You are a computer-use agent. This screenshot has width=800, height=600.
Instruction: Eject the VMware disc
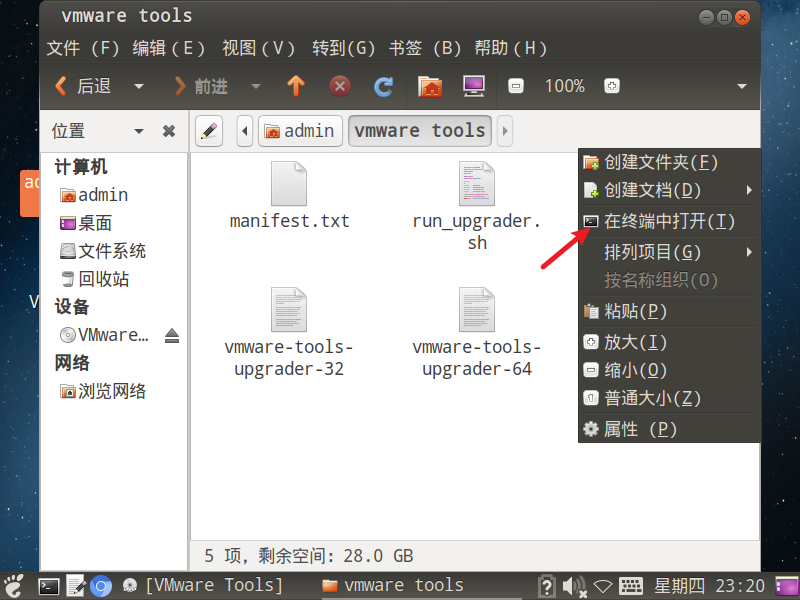pyautogui.click(x=172, y=335)
